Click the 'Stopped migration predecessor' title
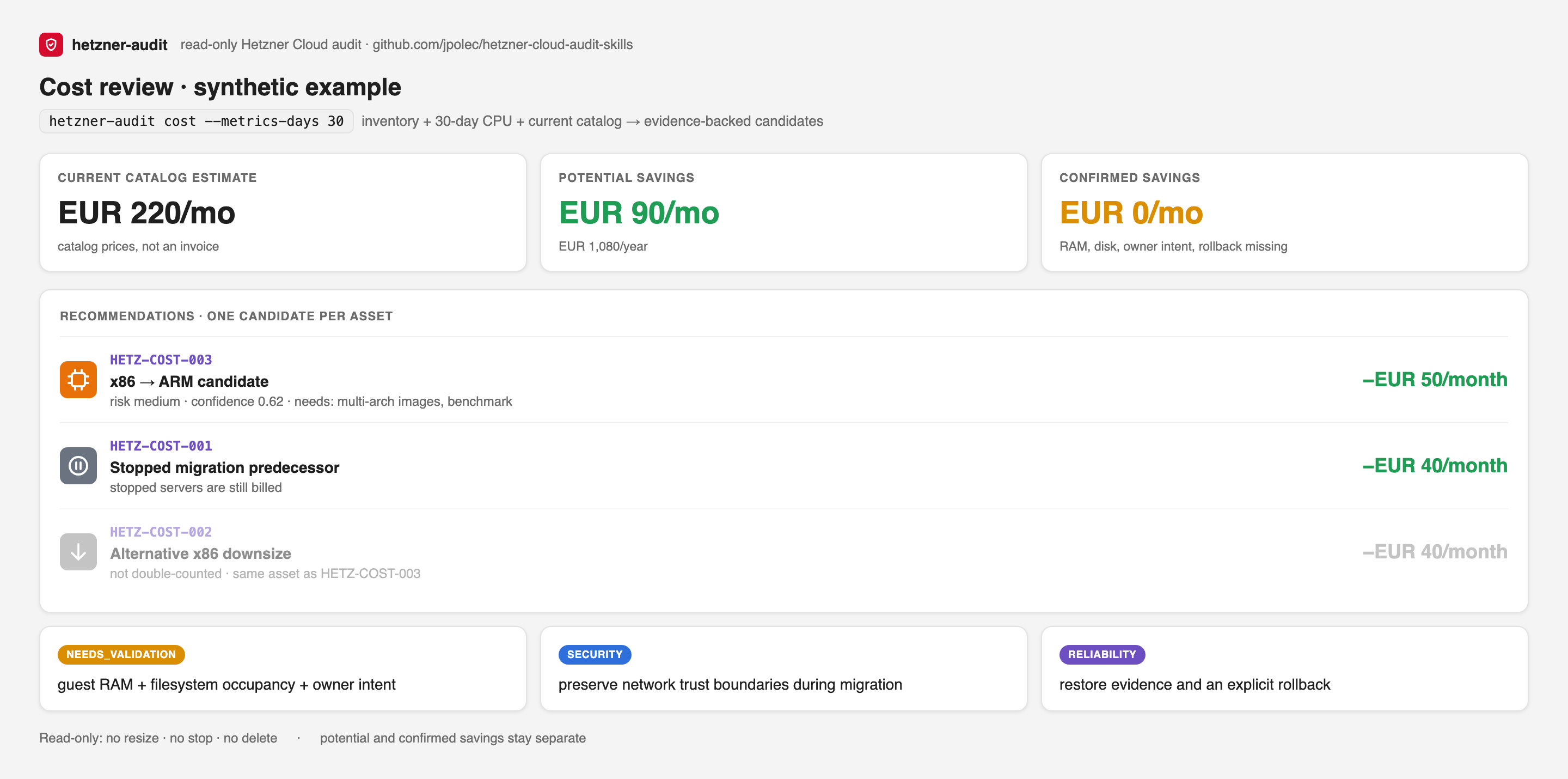This screenshot has width=1568, height=779. [224, 467]
